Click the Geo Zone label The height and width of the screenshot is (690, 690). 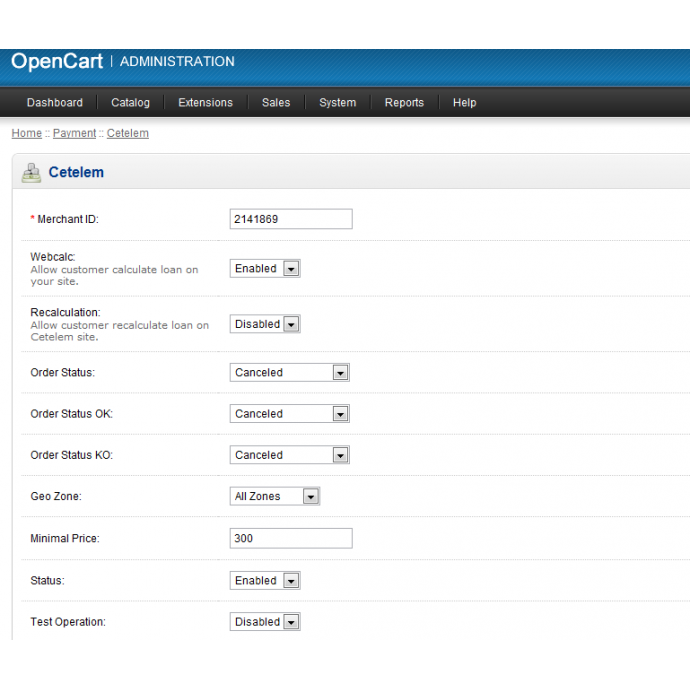tap(56, 496)
